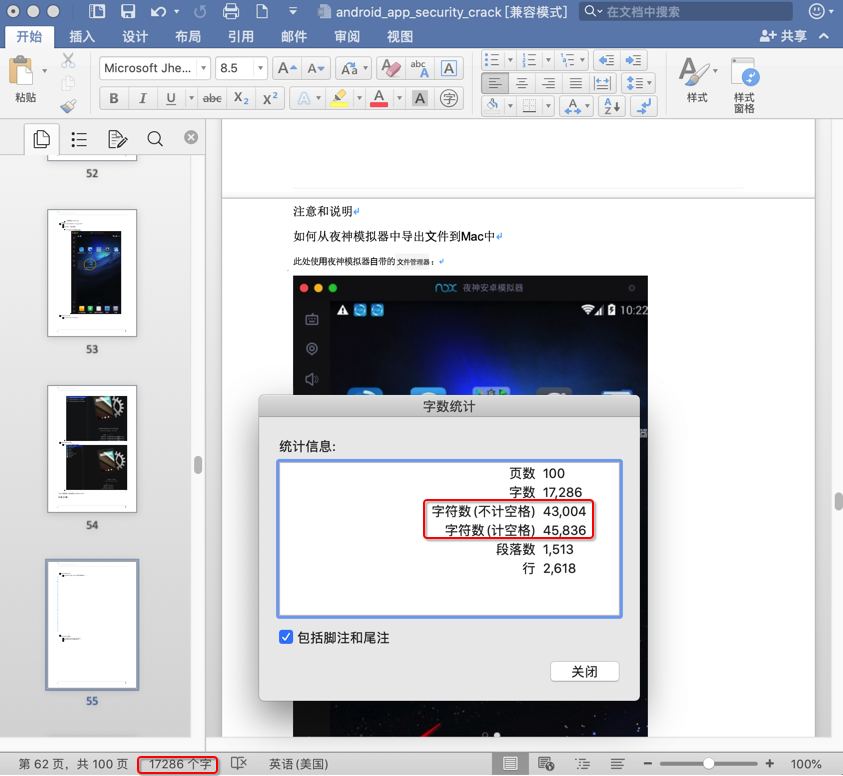The height and width of the screenshot is (776, 843).
Task: Toggle 包括脚注和尾注 checkbox
Action: tap(286, 637)
